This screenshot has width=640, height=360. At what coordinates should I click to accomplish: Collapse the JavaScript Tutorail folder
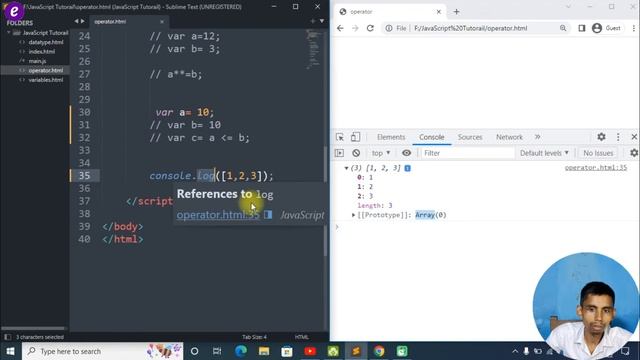9,33
